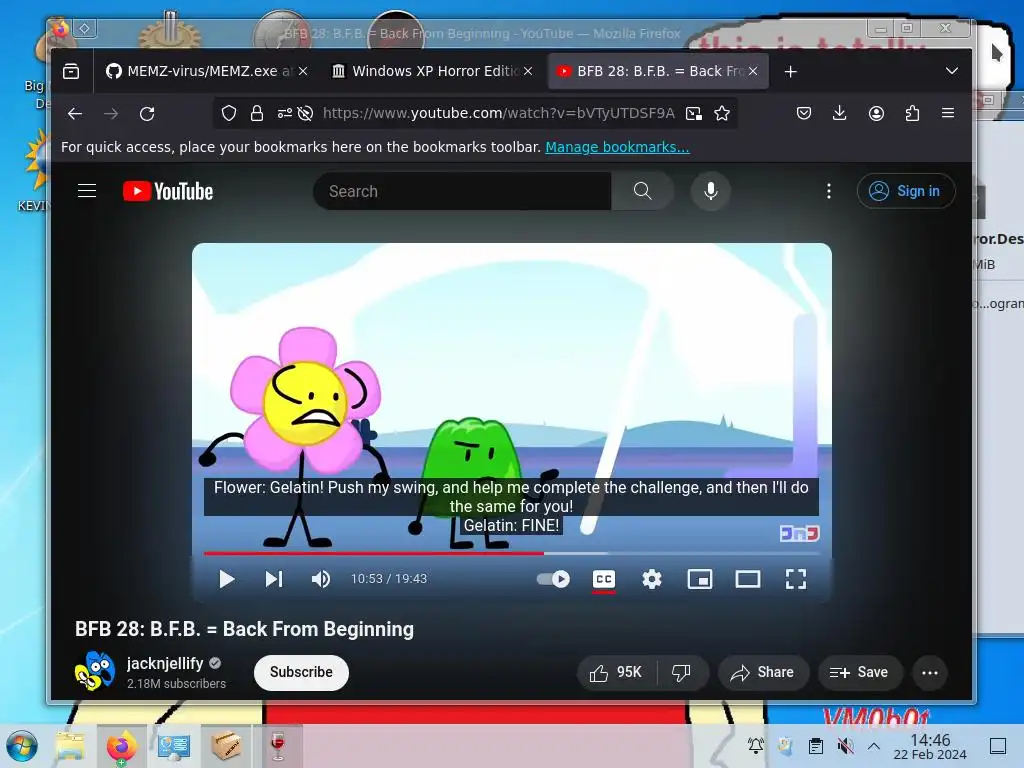Like the video with 95K likes
The width and height of the screenshot is (1024, 768).
[616, 673]
